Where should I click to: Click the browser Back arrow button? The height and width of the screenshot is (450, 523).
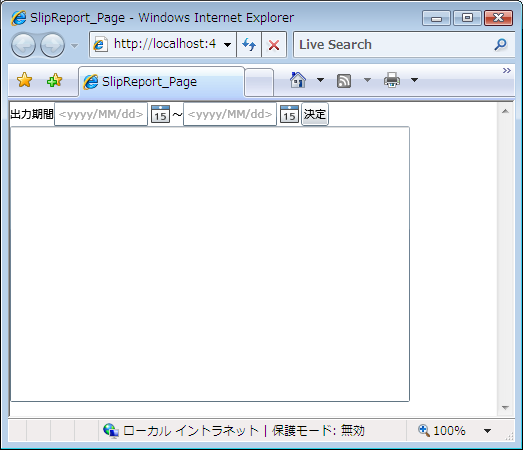(23, 45)
